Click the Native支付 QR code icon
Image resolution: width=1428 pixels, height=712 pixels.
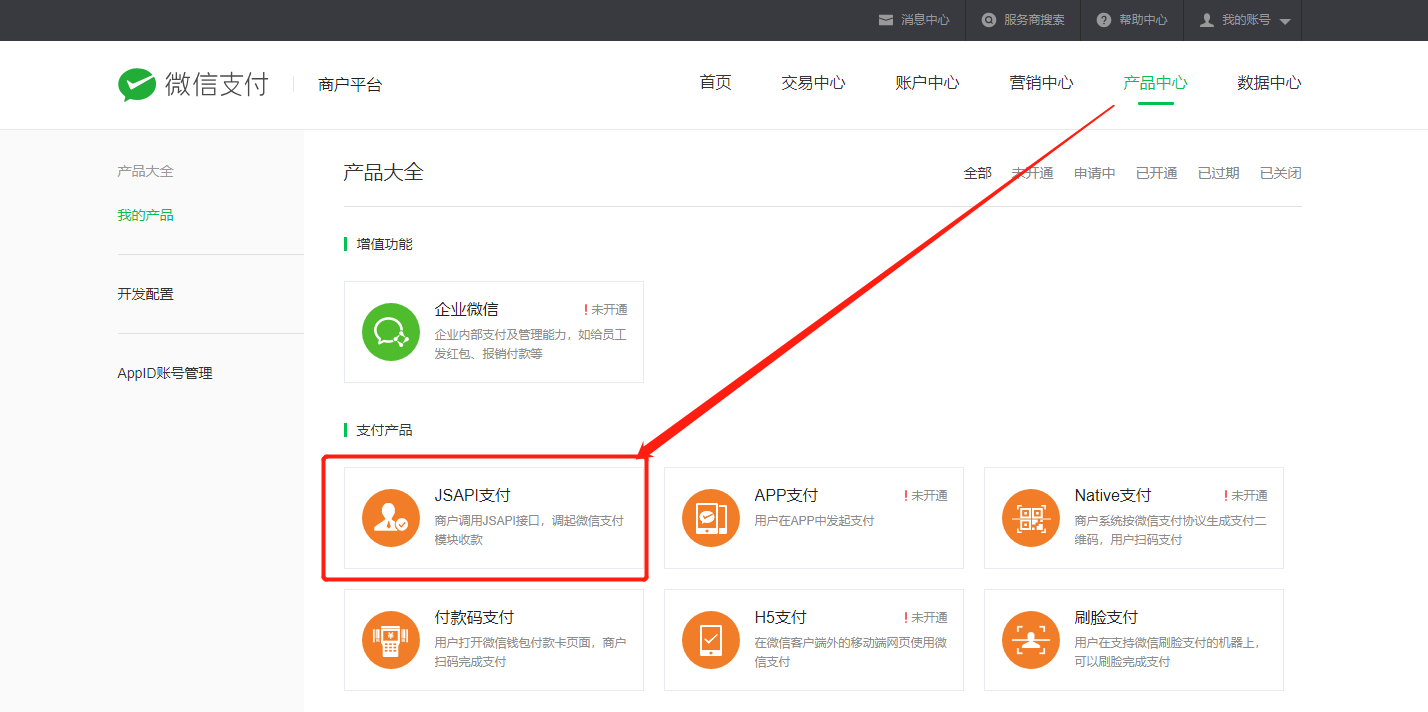pyautogui.click(x=1031, y=518)
